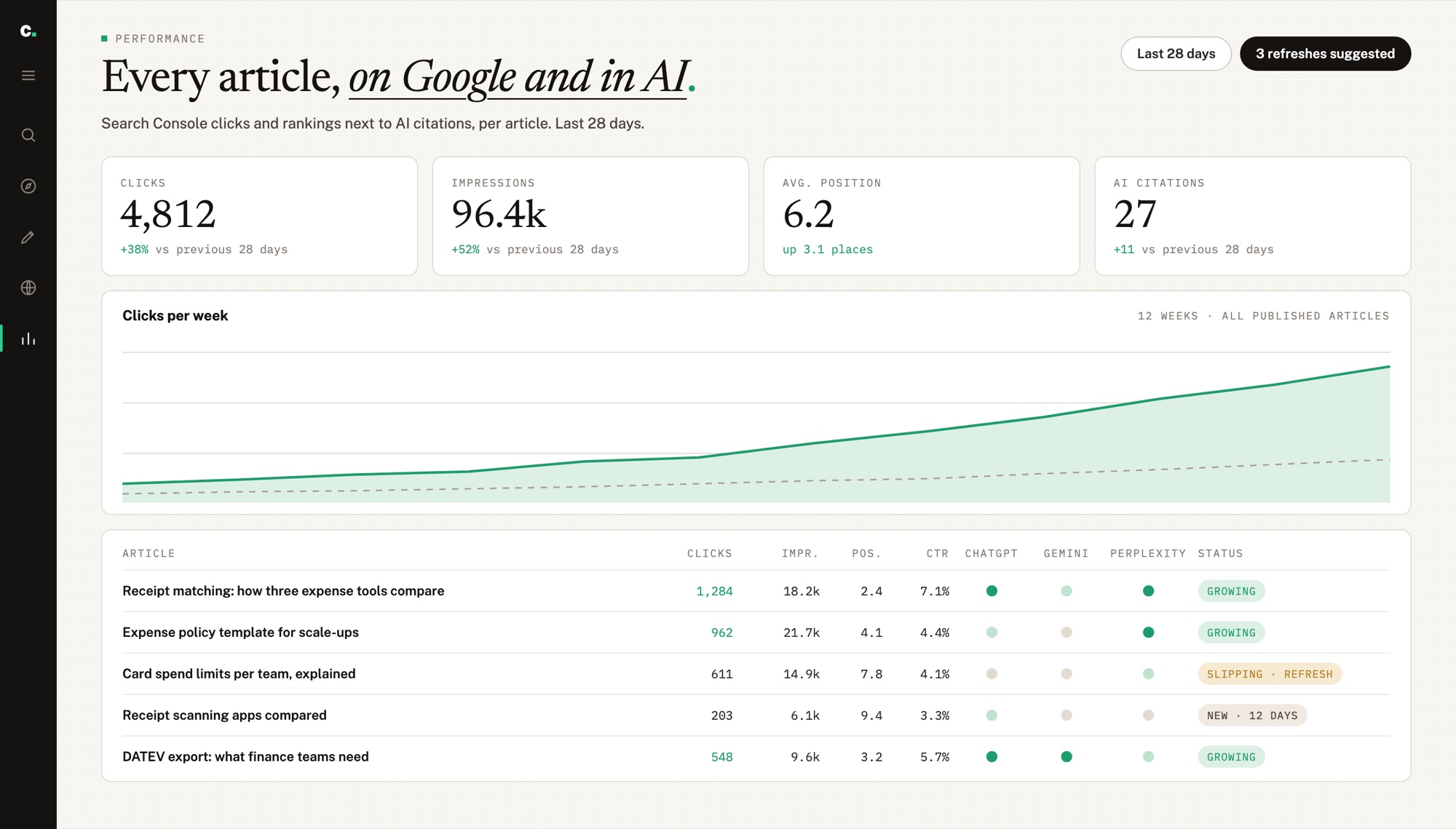The height and width of the screenshot is (829, 1456).
Task: Open article DATEV export: what finance teams need
Action: (x=245, y=757)
